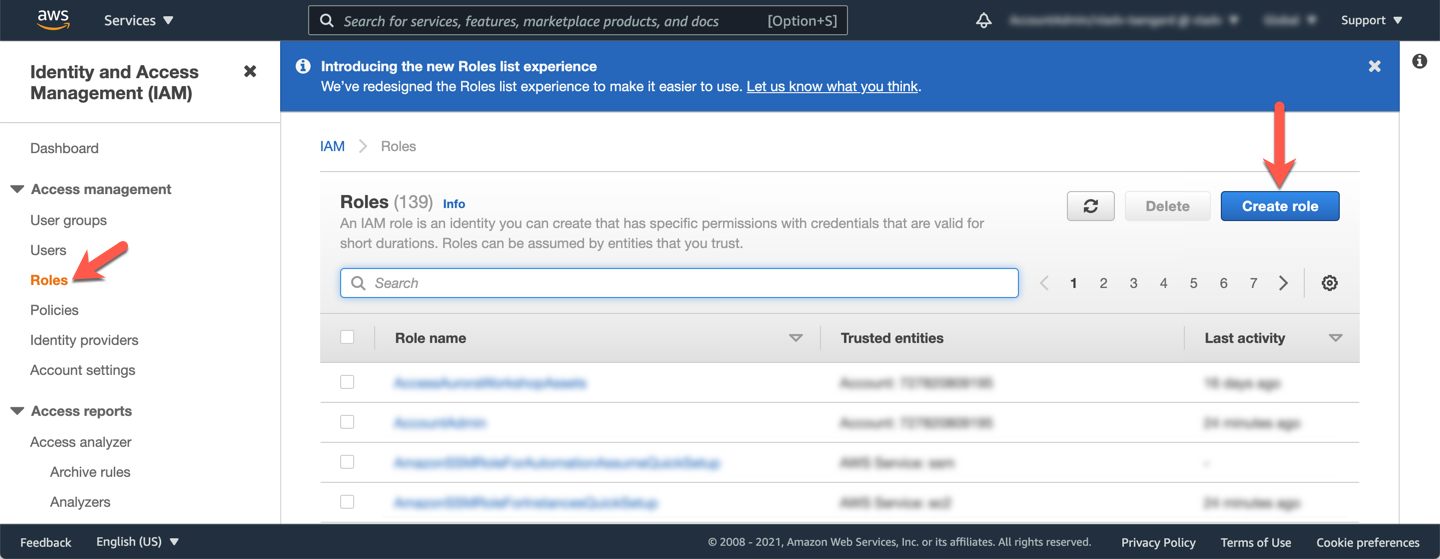Open the notifications bell icon

click(983, 20)
